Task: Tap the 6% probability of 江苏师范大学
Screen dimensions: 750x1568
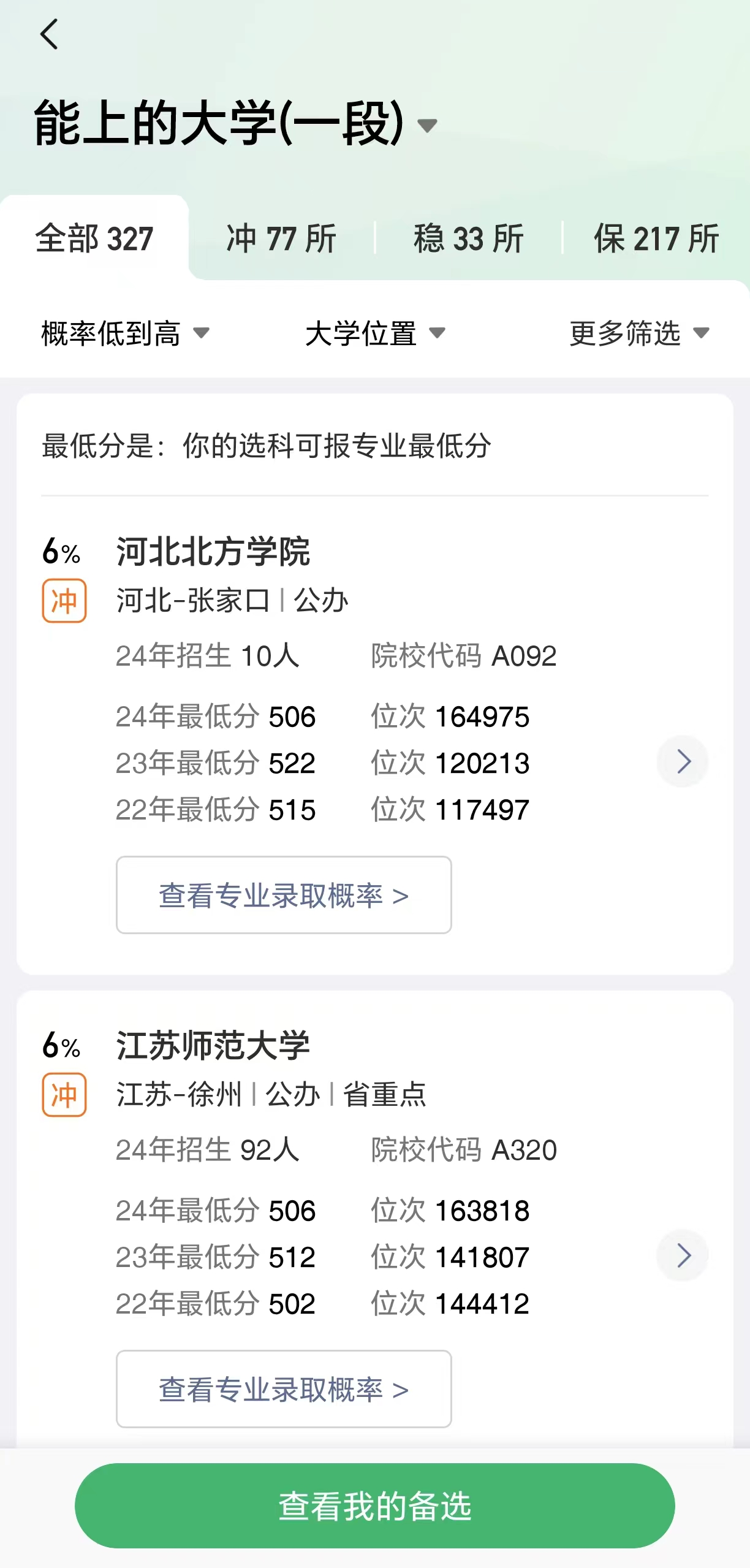Action: tap(61, 1046)
